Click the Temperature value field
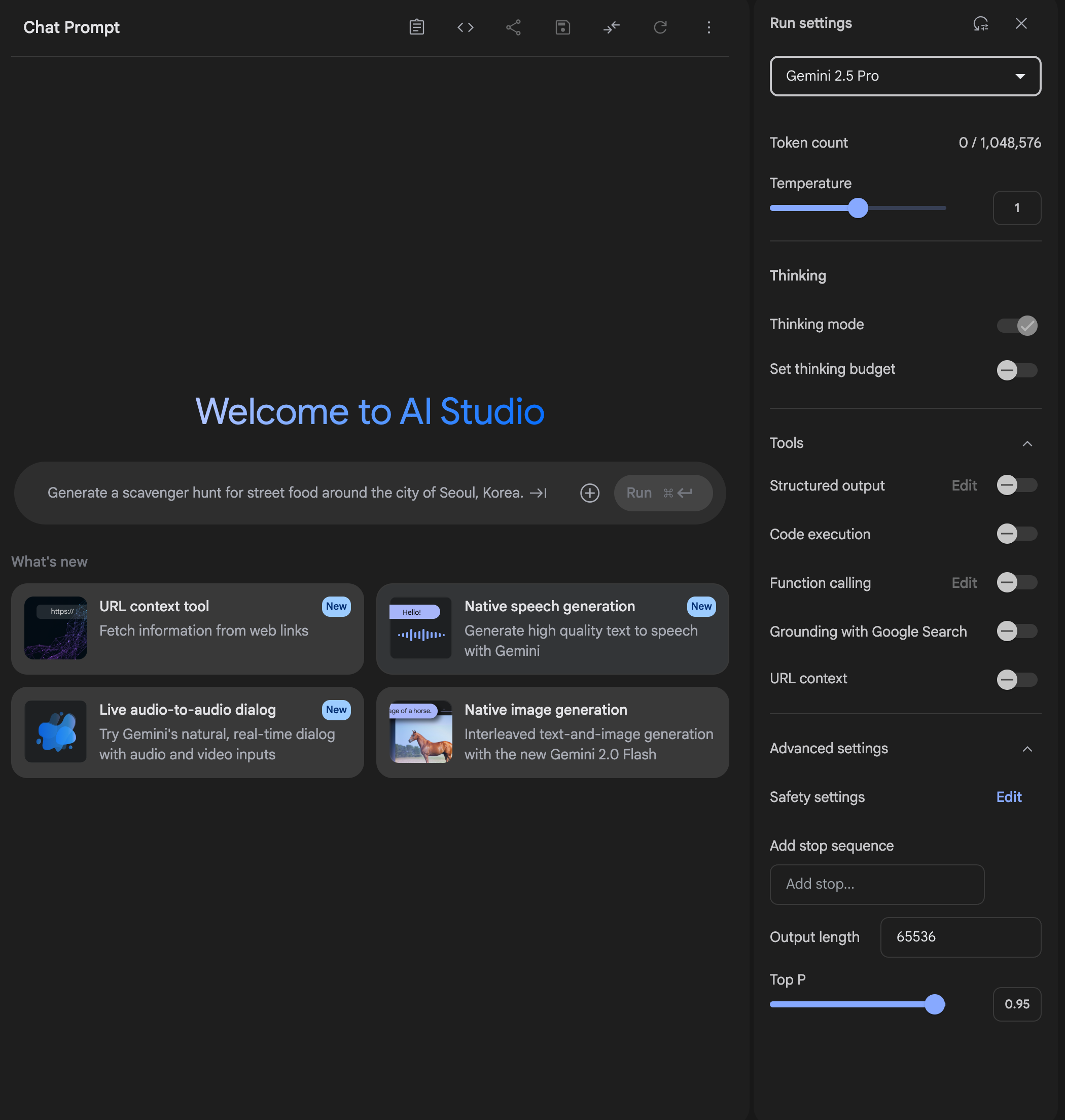1065x1120 pixels. coord(1017,208)
